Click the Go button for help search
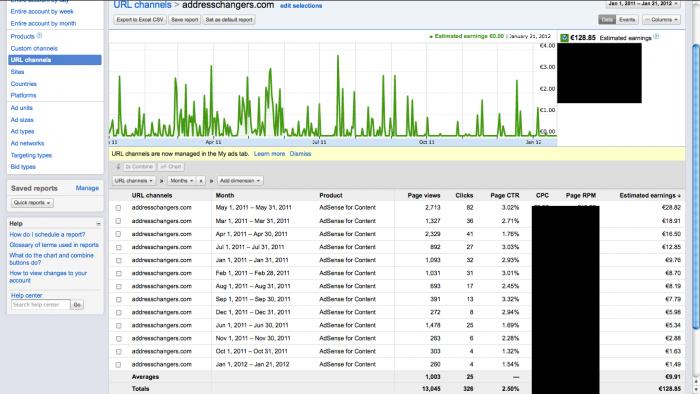Viewport: 700px width, 394px height. pos(77,305)
